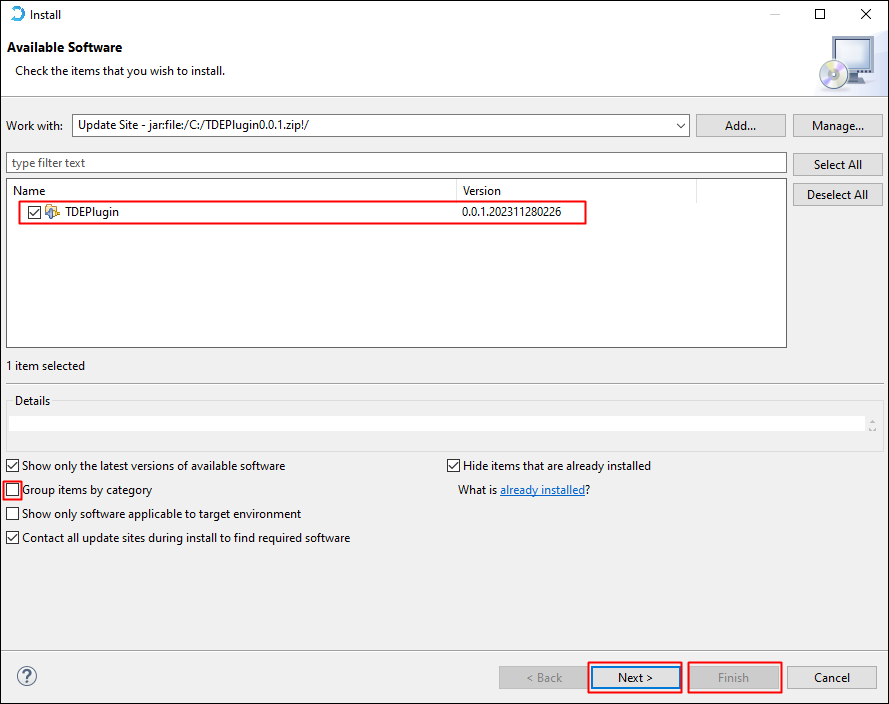This screenshot has width=889, height=704.
Task: Close the Install dialog window
Action: (x=865, y=14)
